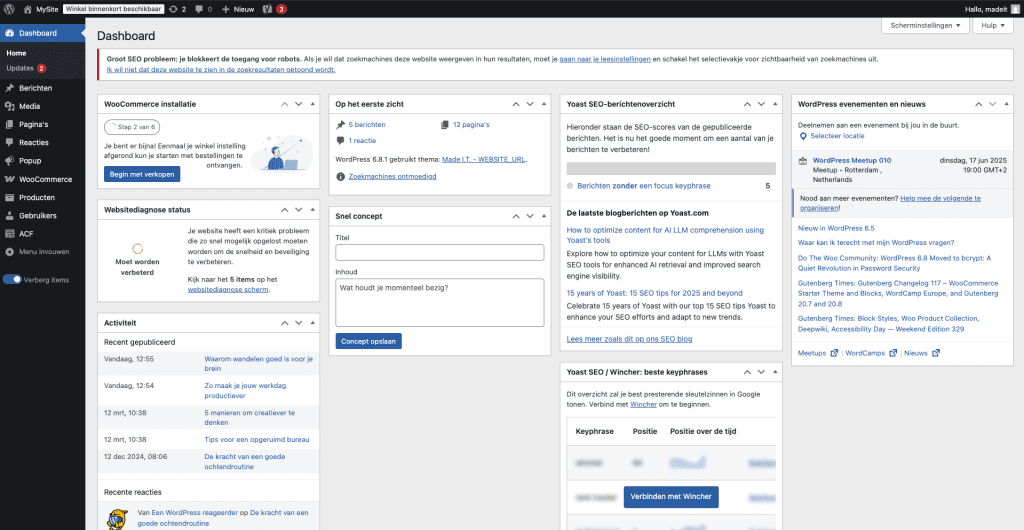The image size is (1024, 530).
Task: Collapse menu via Menu invouwen icon
Action: coord(10,251)
